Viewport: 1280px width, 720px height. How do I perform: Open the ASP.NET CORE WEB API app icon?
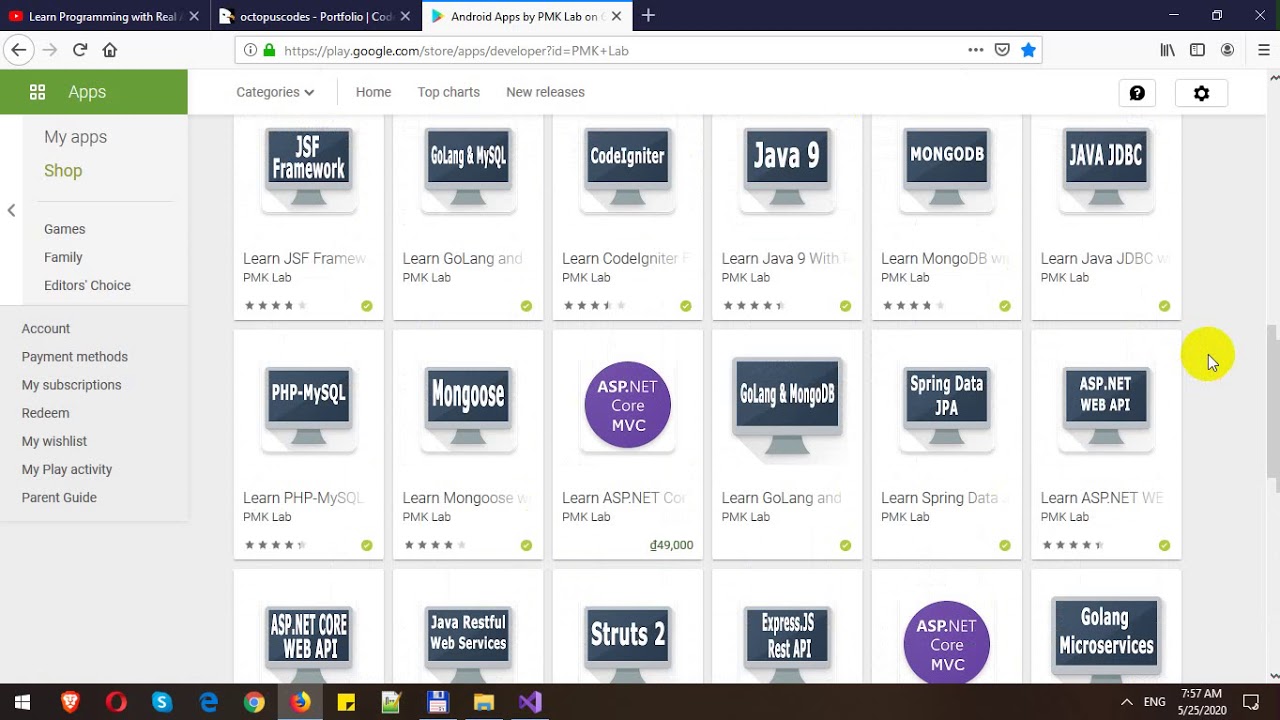tap(308, 642)
